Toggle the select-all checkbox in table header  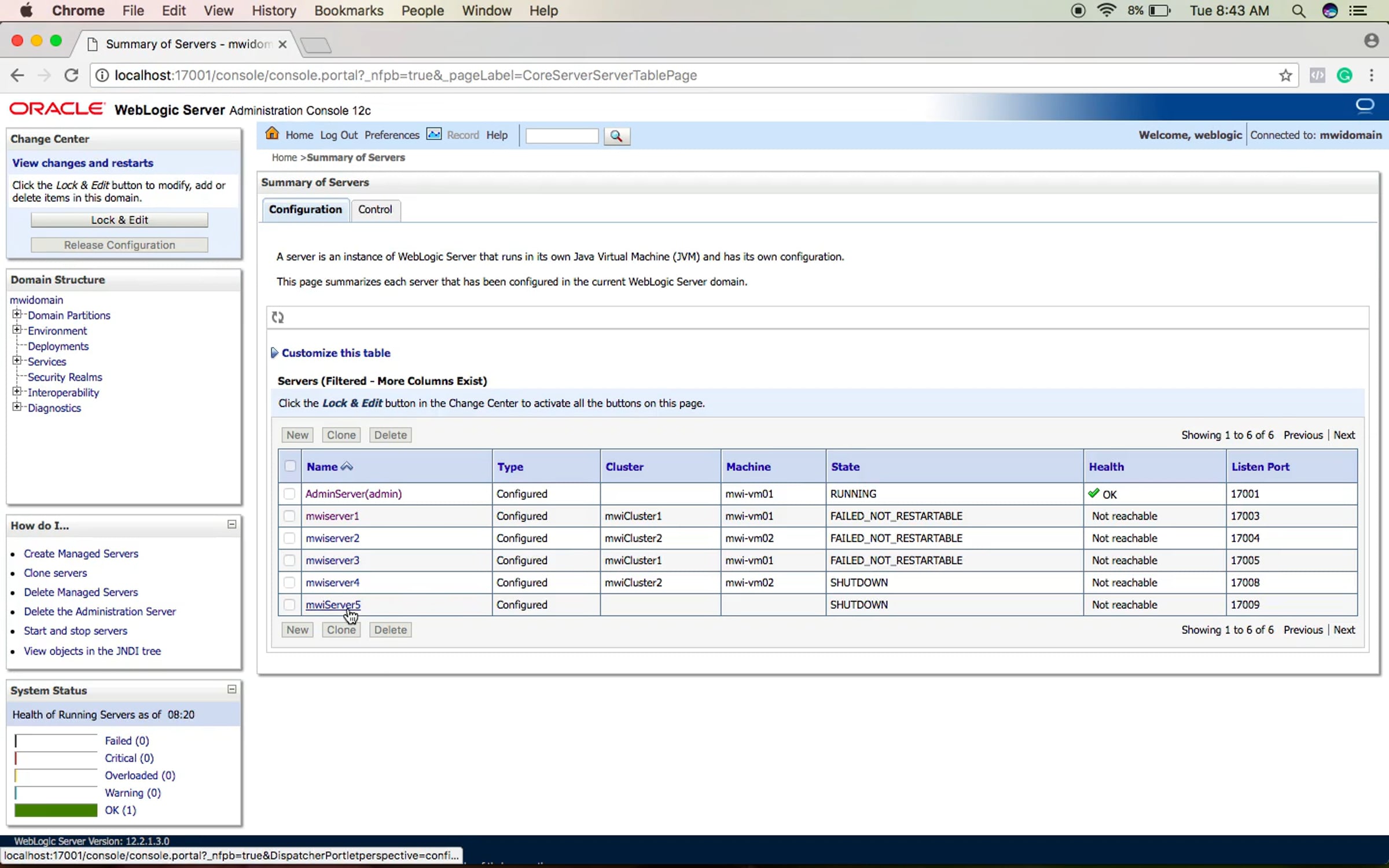[290, 466]
